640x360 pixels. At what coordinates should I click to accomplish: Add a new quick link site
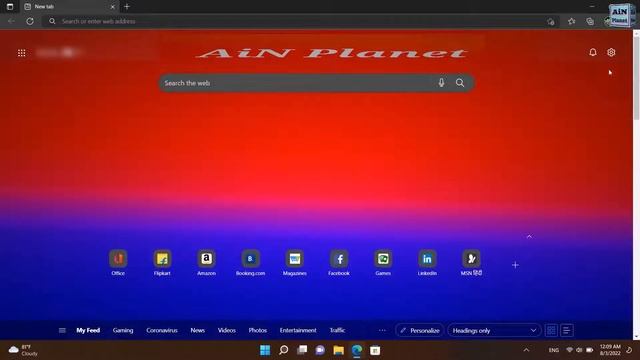[515, 265]
